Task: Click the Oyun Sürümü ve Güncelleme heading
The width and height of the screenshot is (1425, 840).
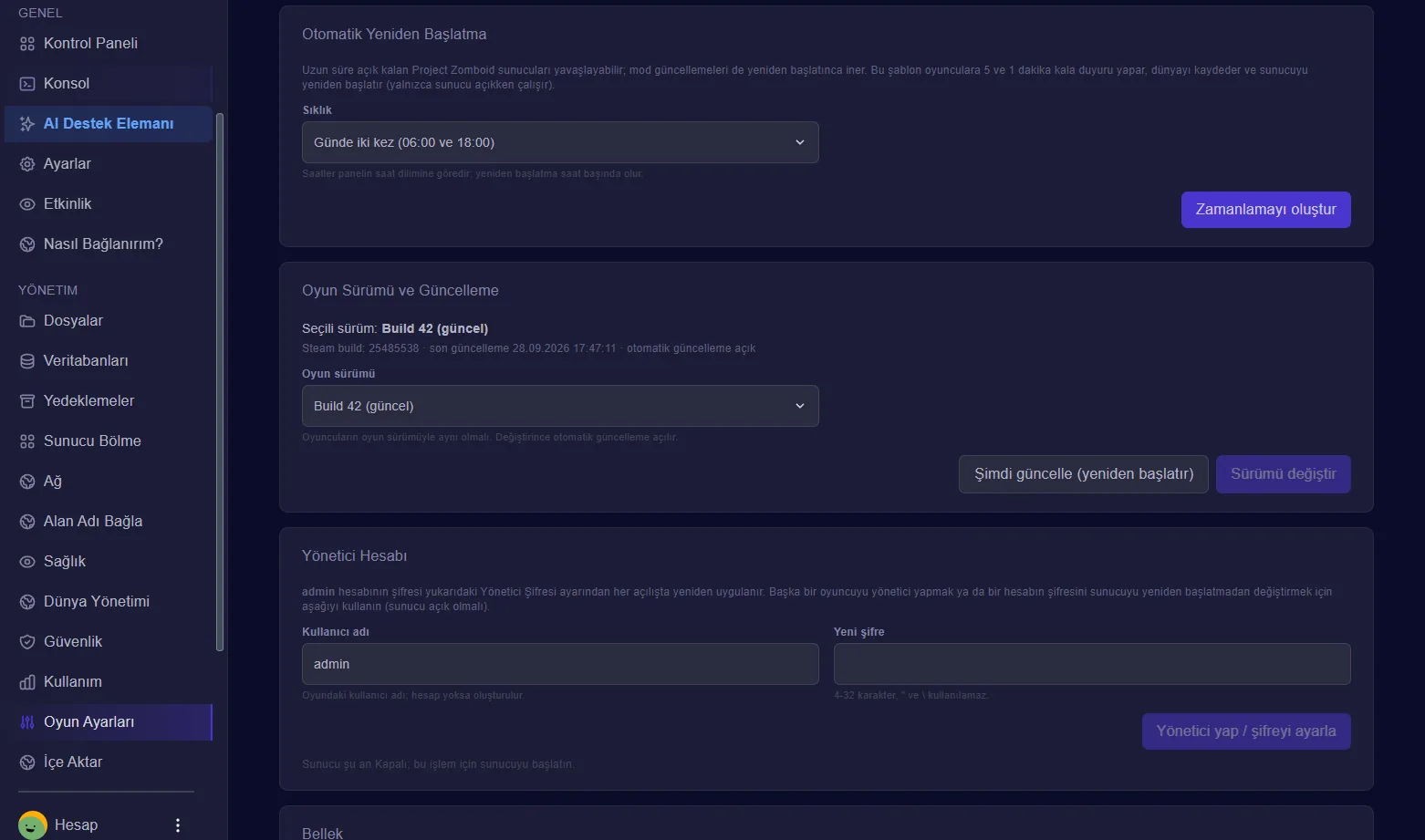Action: click(x=400, y=291)
